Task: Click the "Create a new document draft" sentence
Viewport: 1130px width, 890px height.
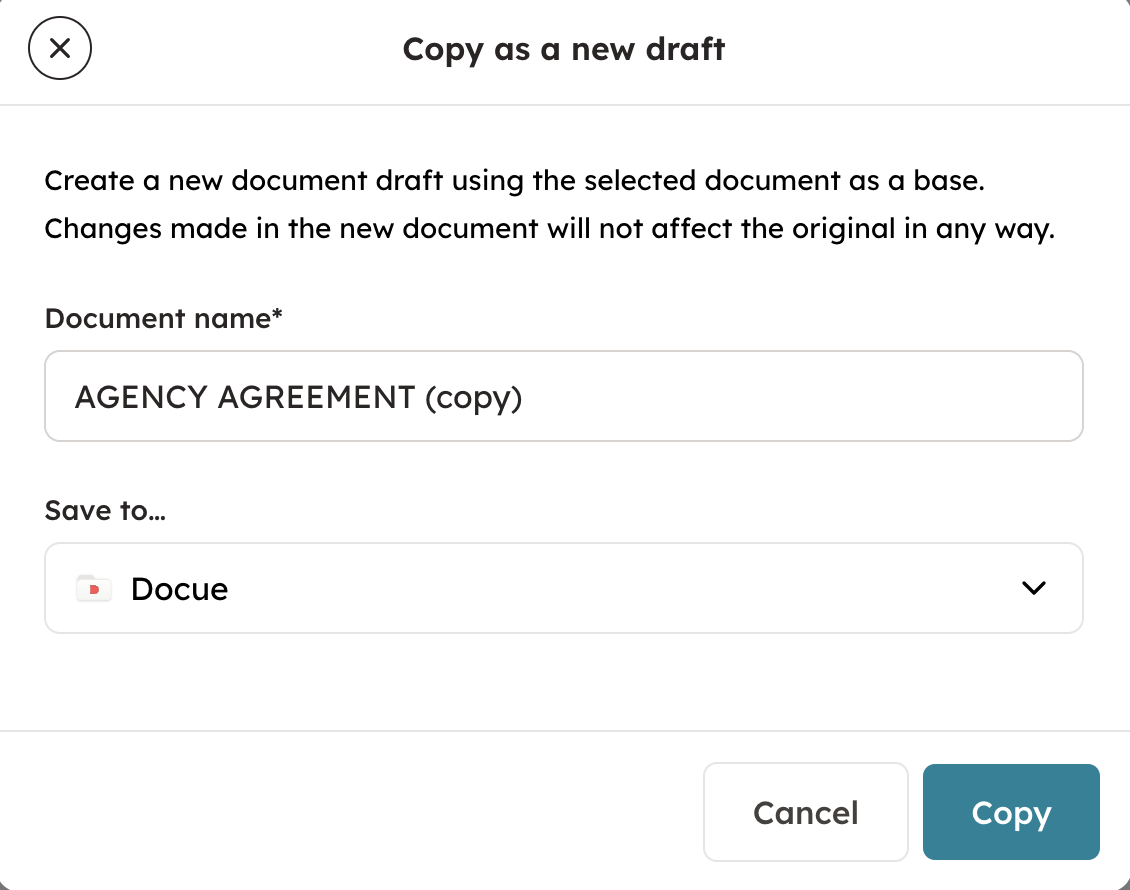Action: 515,182
